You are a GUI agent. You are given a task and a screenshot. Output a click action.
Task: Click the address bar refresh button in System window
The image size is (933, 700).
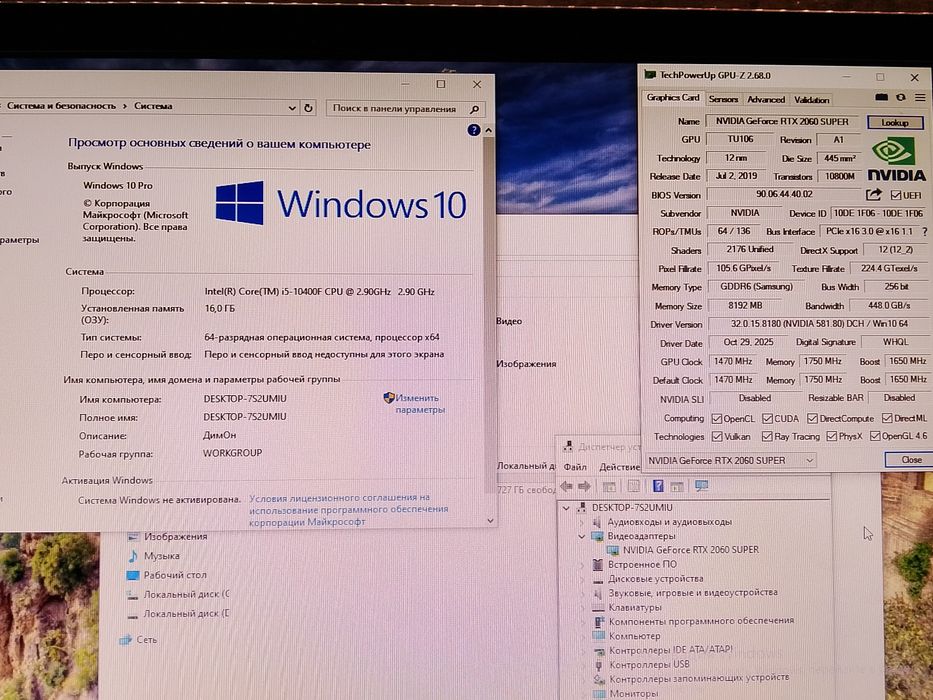308,108
